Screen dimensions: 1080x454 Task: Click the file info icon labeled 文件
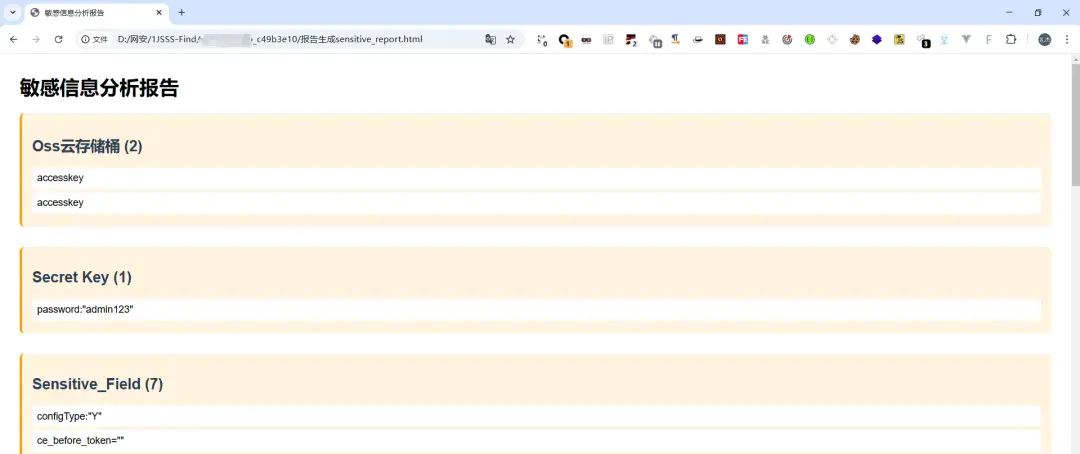coord(94,39)
